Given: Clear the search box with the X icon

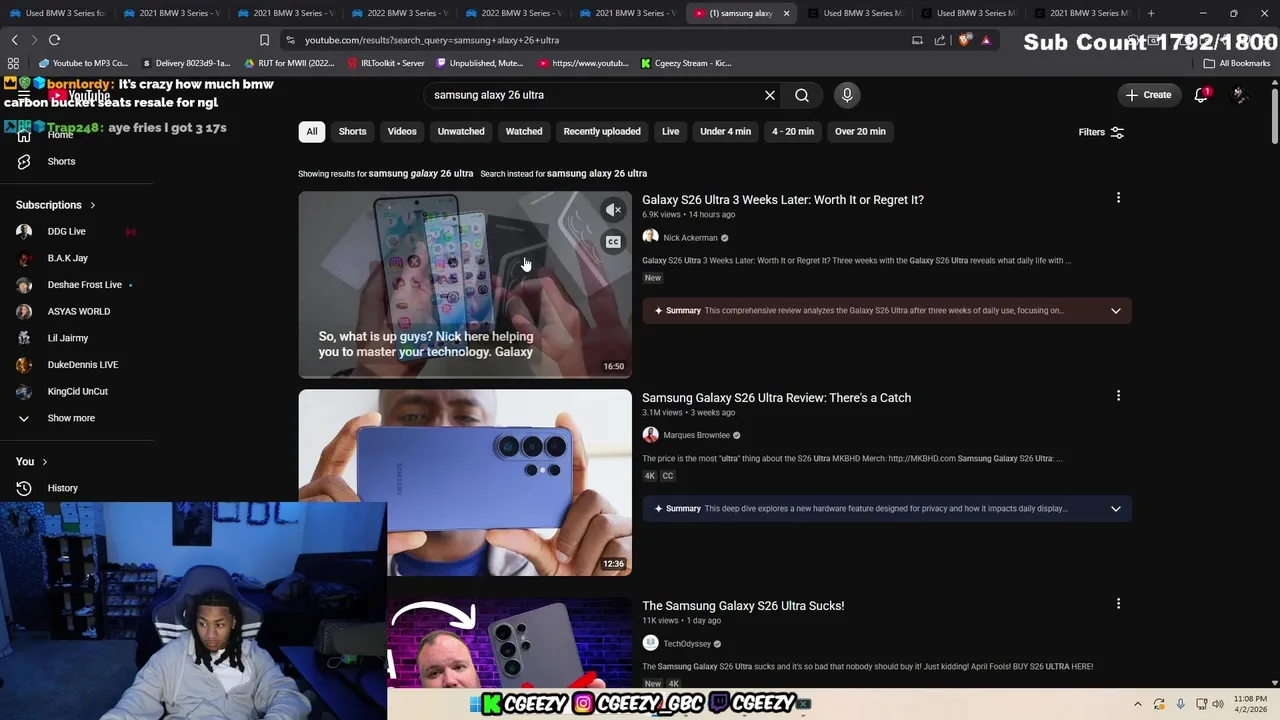Looking at the screenshot, I should pos(770,95).
